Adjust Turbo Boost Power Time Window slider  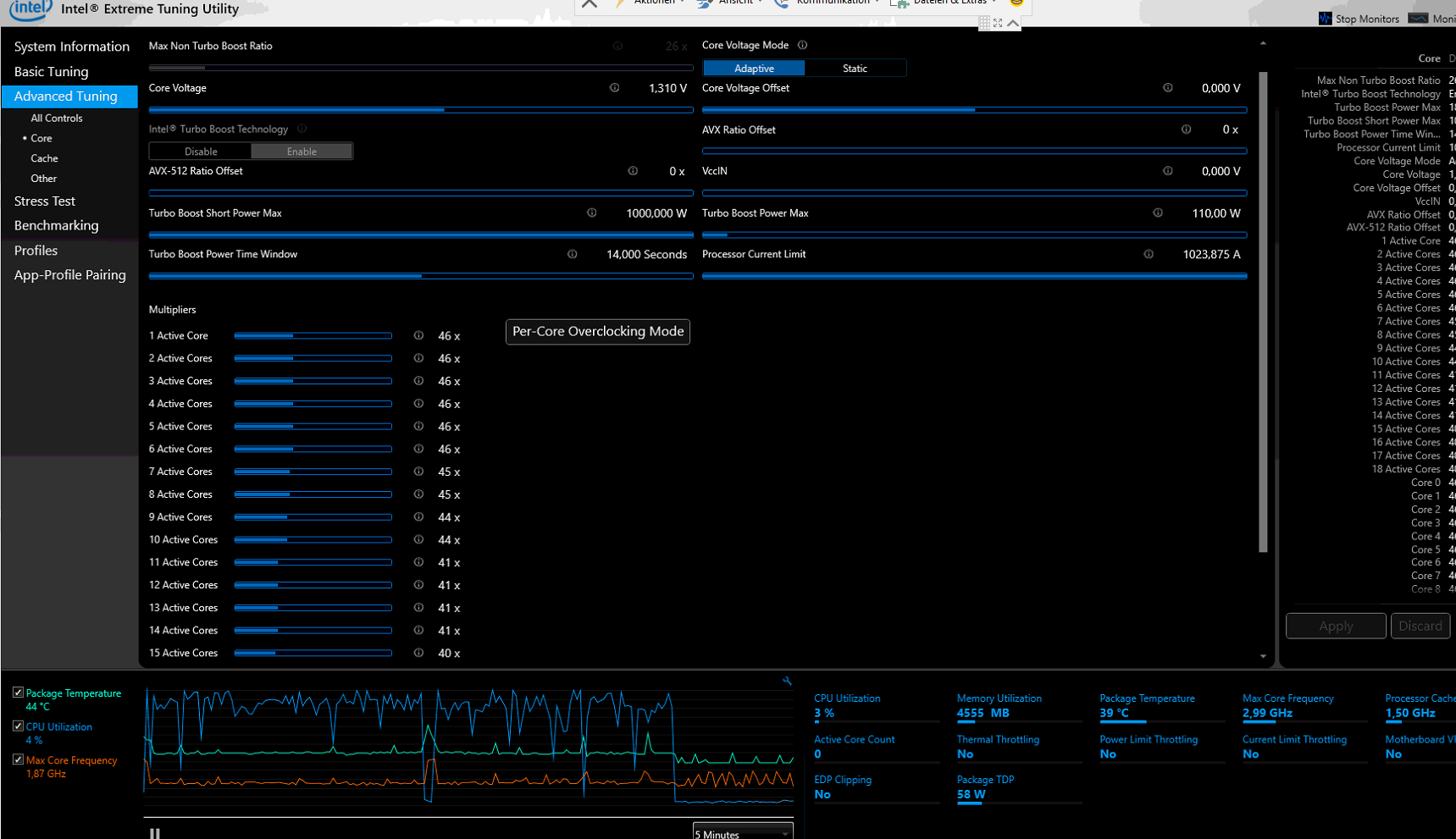click(421, 275)
